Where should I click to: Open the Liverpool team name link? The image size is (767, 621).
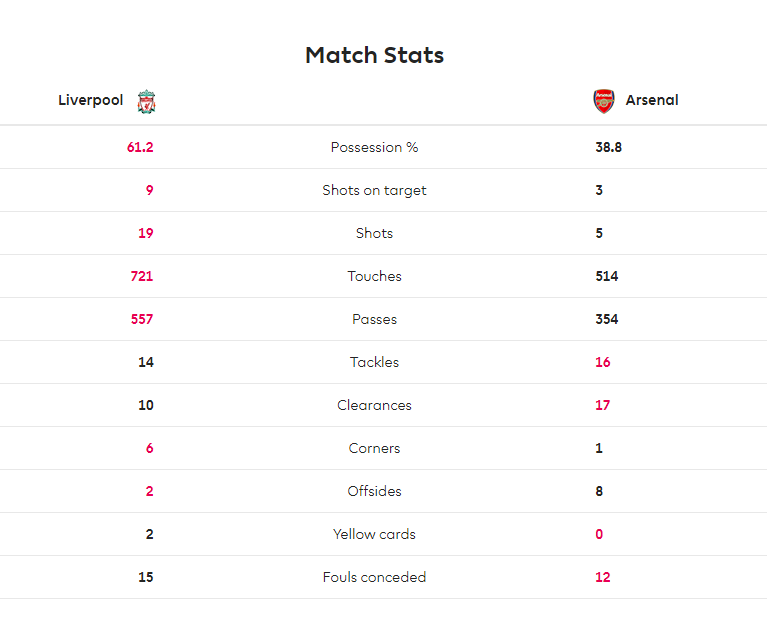[x=90, y=100]
